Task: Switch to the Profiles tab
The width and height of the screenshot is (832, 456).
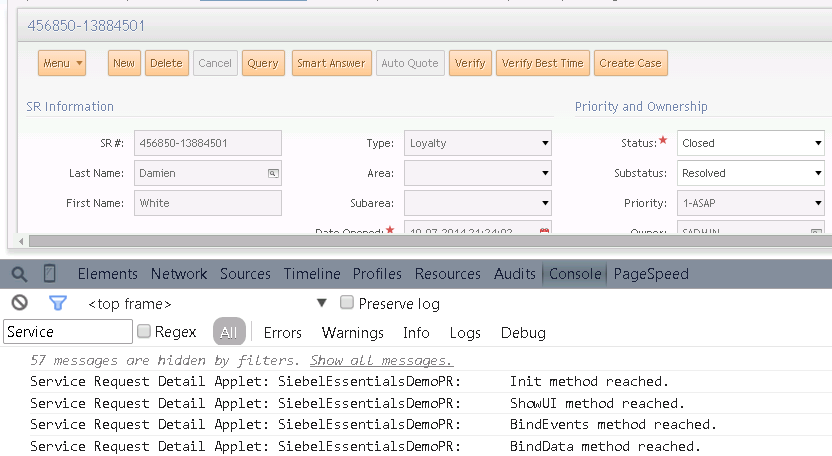Action: 377,274
